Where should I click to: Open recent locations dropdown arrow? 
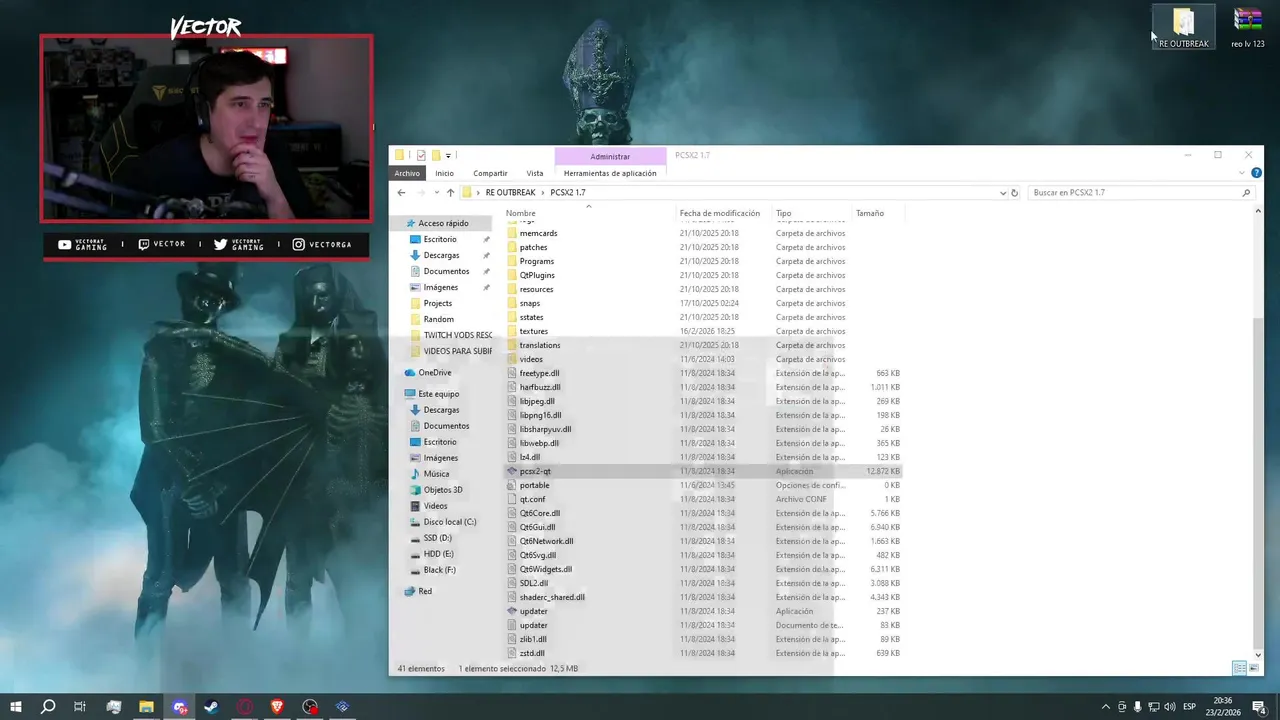click(435, 192)
